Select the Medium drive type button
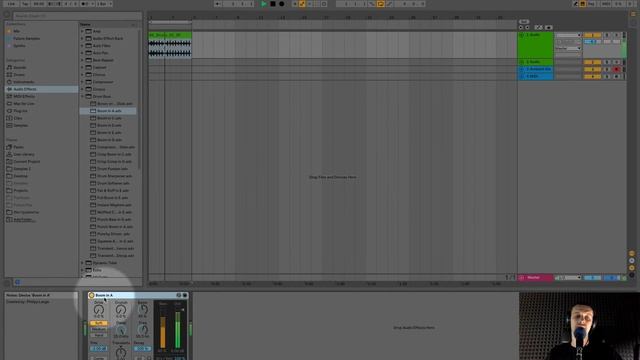 [x=99, y=329]
